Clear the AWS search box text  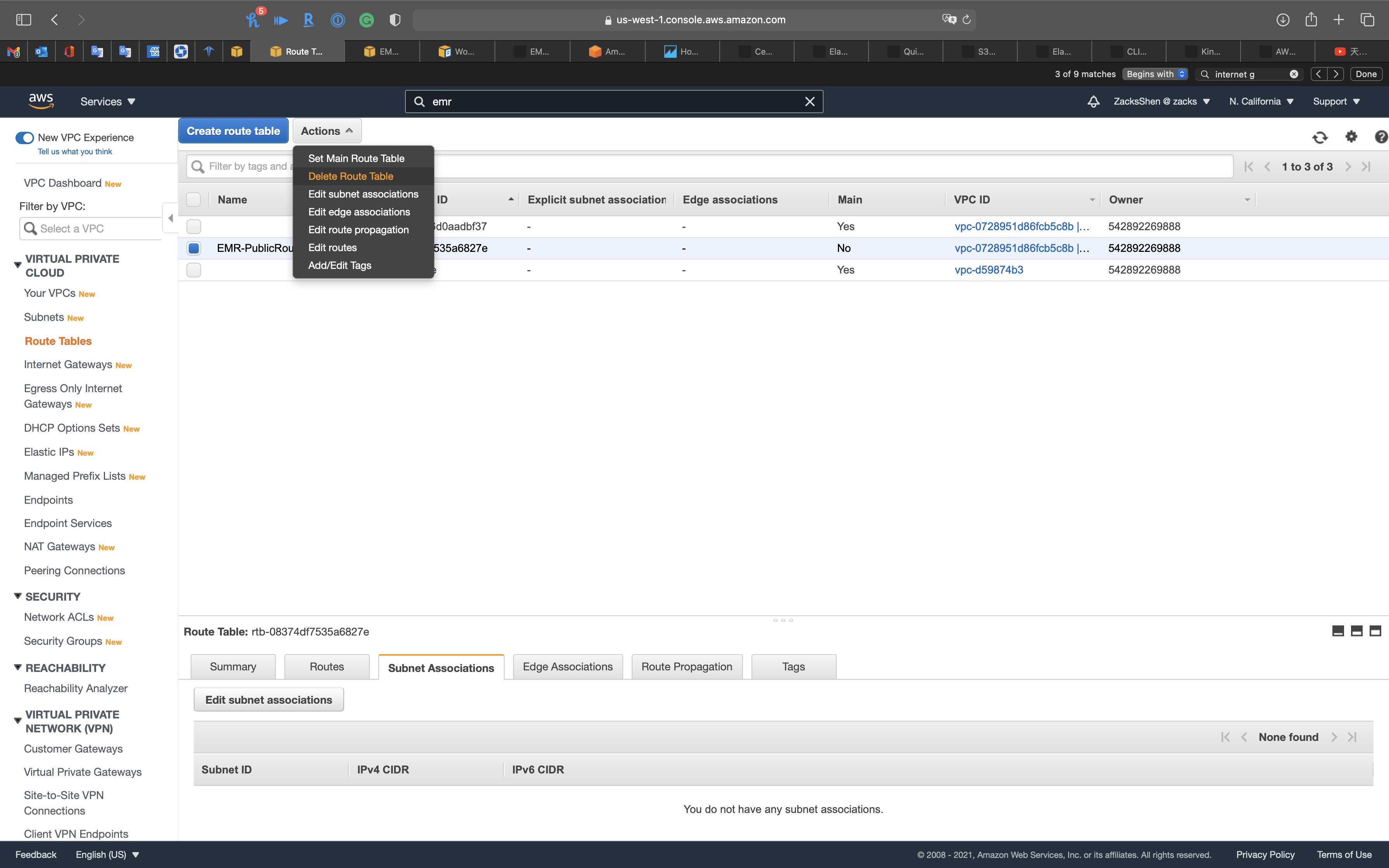(x=809, y=102)
